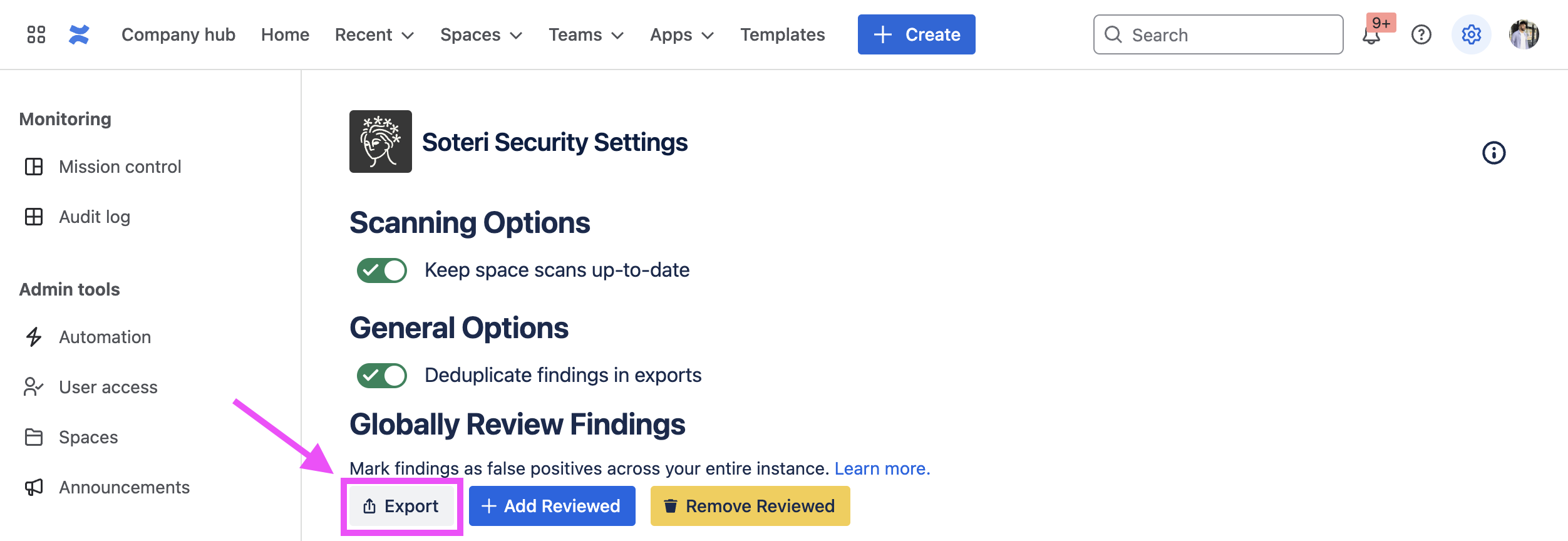Click the Deduplicate findings in exports label
Image resolution: width=1568 pixels, height=541 pixels.
(563, 375)
